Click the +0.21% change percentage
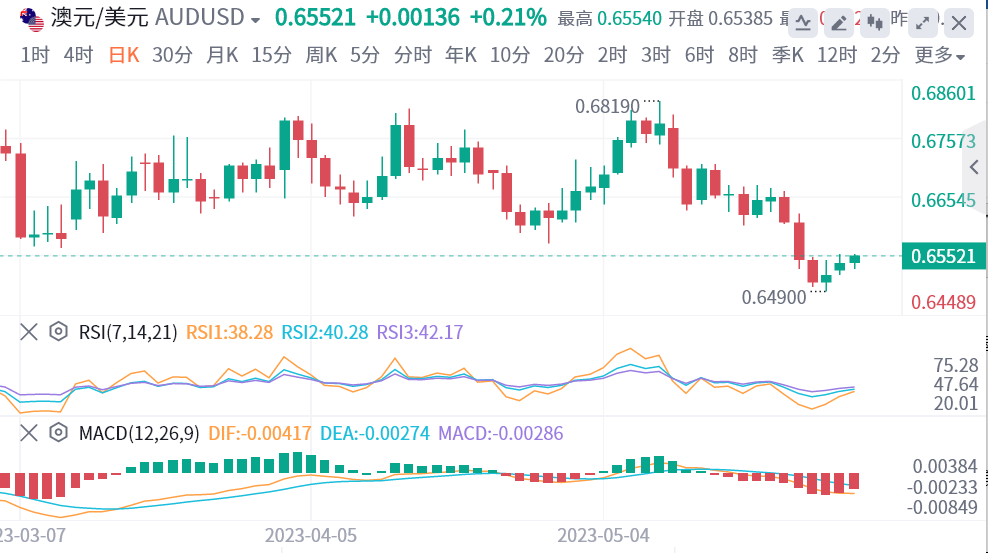Image resolution: width=988 pixels, height=553 pixels. pyautogui.click(x=508, y=18)
